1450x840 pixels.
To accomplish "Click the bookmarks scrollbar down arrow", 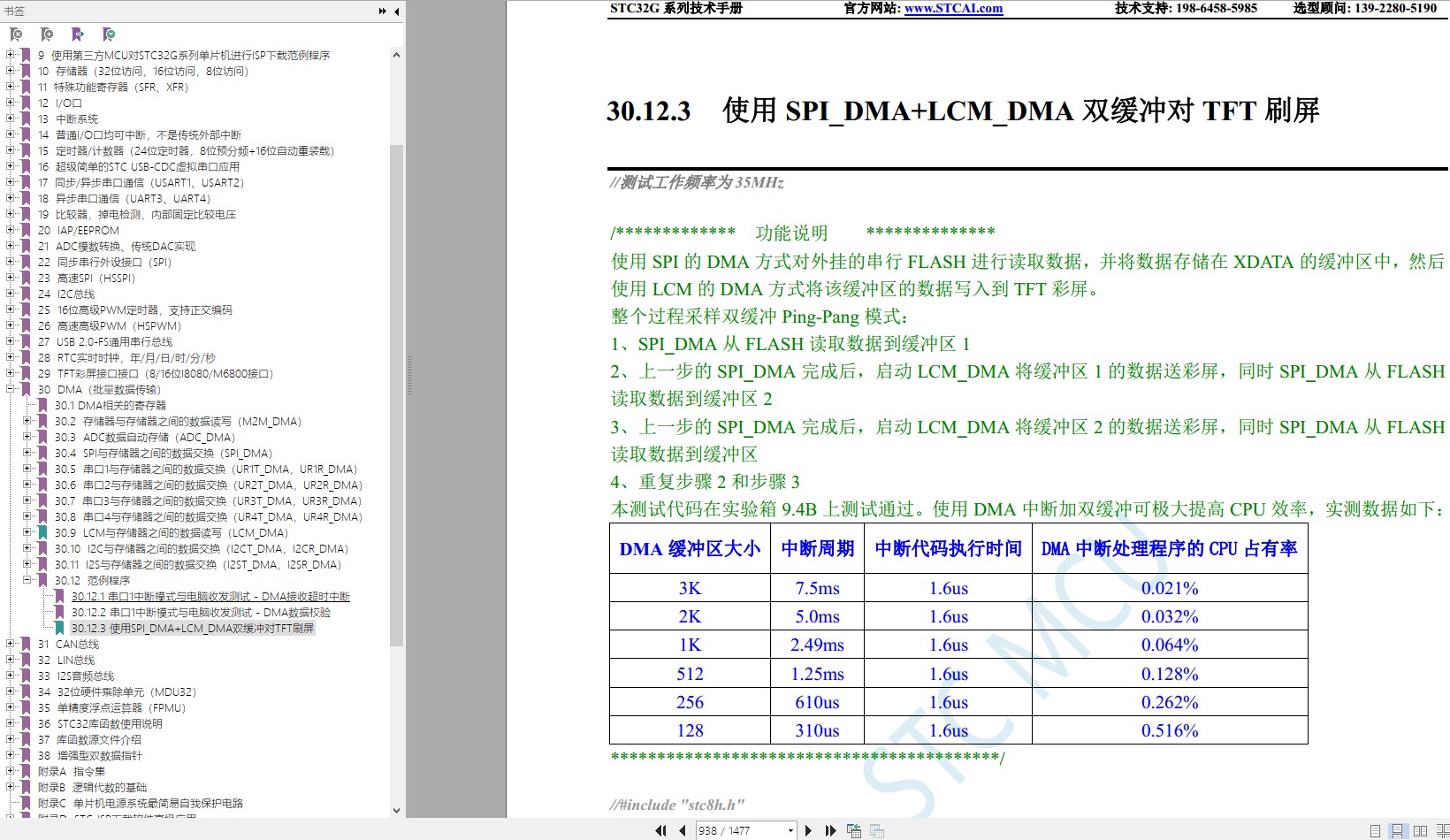I will point(396,810).
